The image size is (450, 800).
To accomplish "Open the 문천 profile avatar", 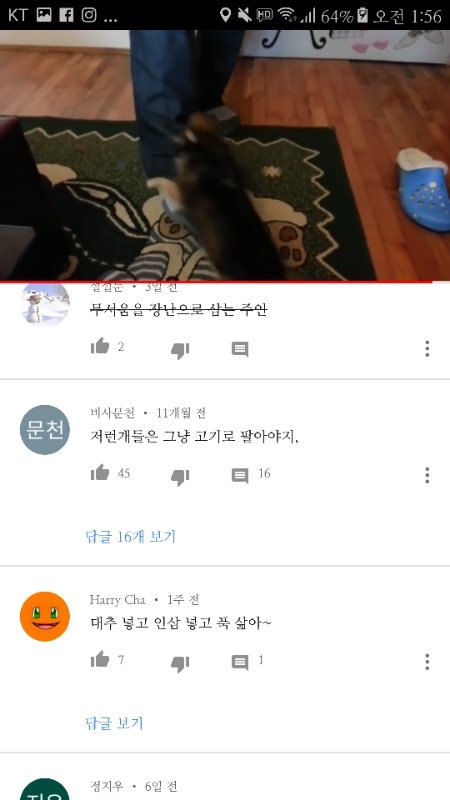I will coord(45,430).
